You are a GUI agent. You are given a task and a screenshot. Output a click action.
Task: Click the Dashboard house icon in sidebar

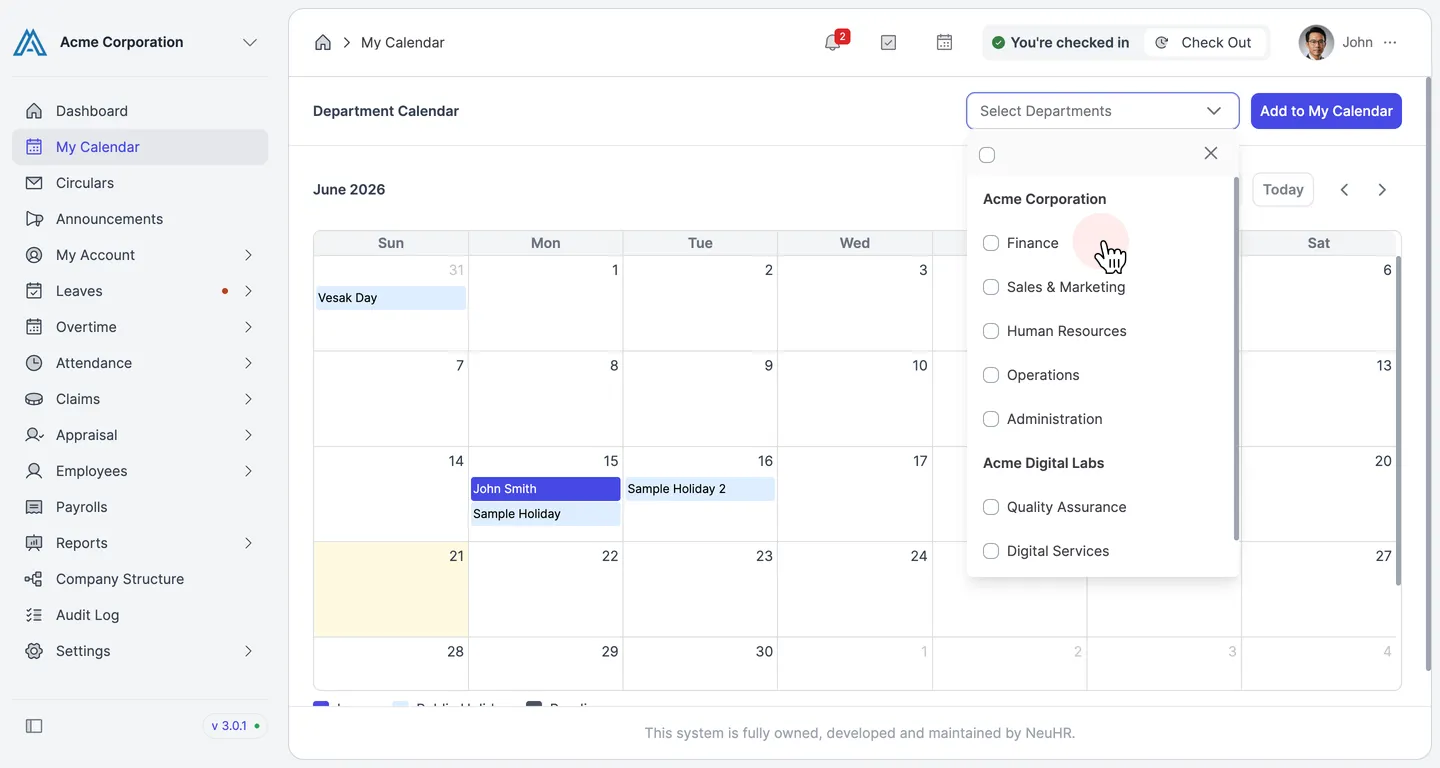tap(34, 111)
